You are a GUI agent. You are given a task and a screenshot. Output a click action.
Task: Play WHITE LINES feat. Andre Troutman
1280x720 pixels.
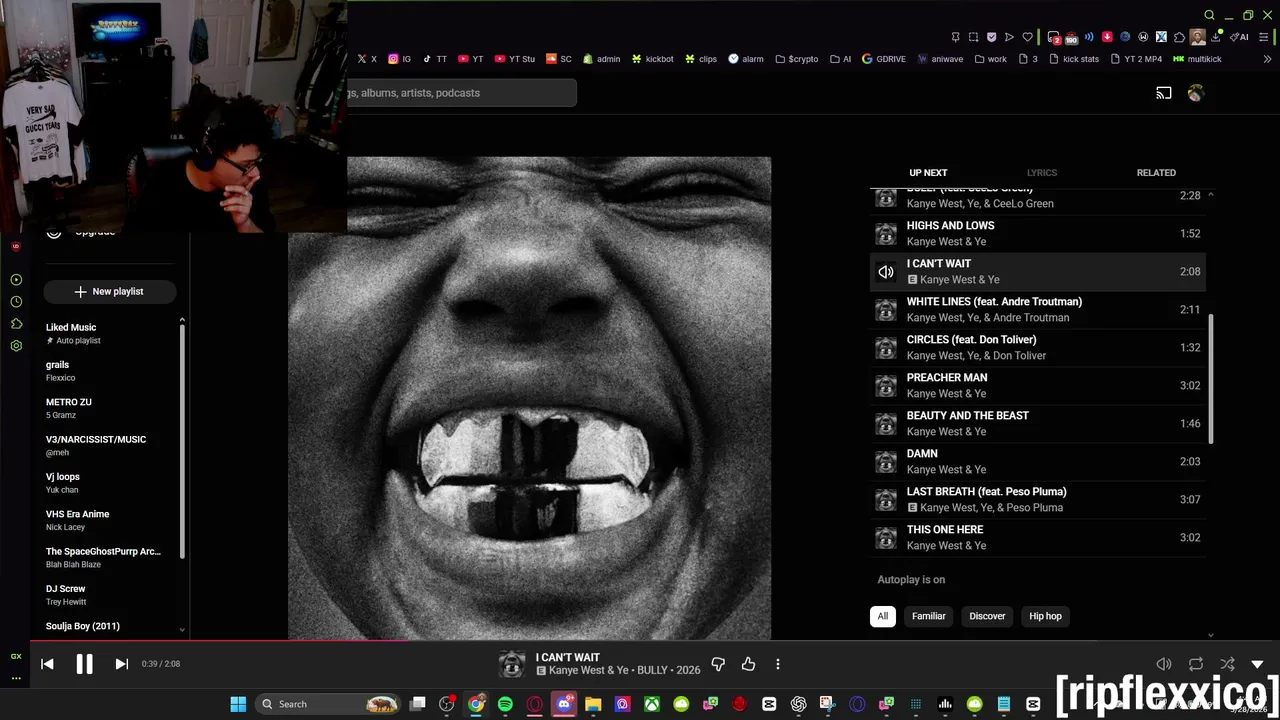click(x=1038, y=309)
